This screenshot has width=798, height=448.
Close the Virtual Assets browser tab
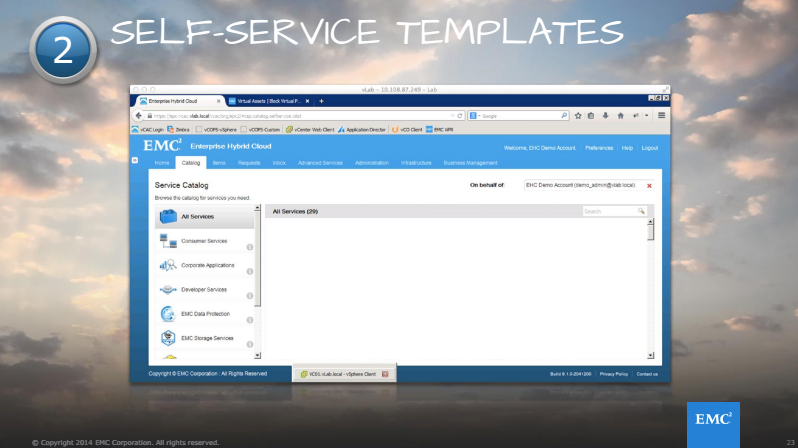point(307,101)
